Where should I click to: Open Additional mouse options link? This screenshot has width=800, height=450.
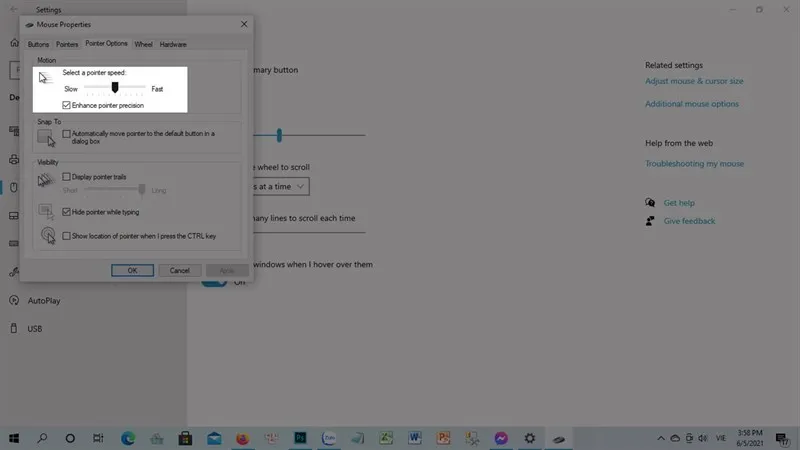(x=692, y=104)
